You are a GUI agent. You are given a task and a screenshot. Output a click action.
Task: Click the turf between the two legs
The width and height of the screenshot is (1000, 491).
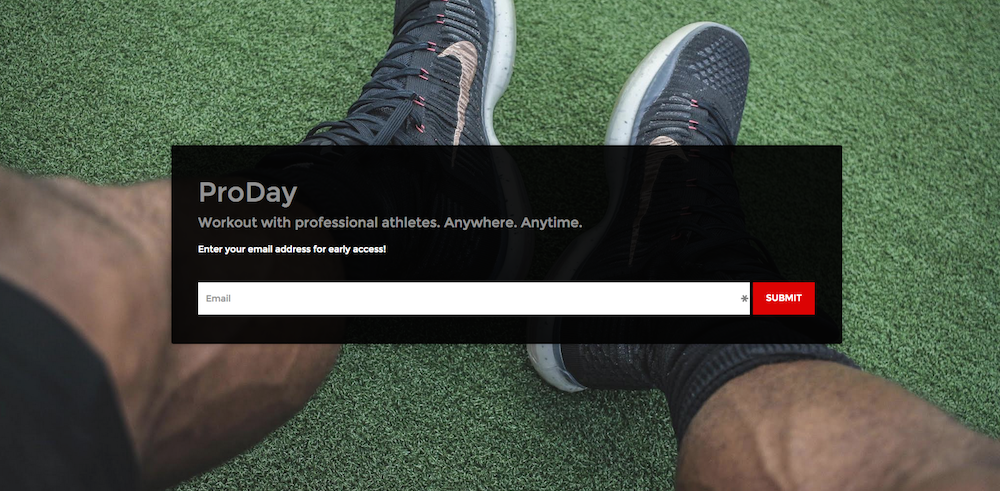[446, 414]
